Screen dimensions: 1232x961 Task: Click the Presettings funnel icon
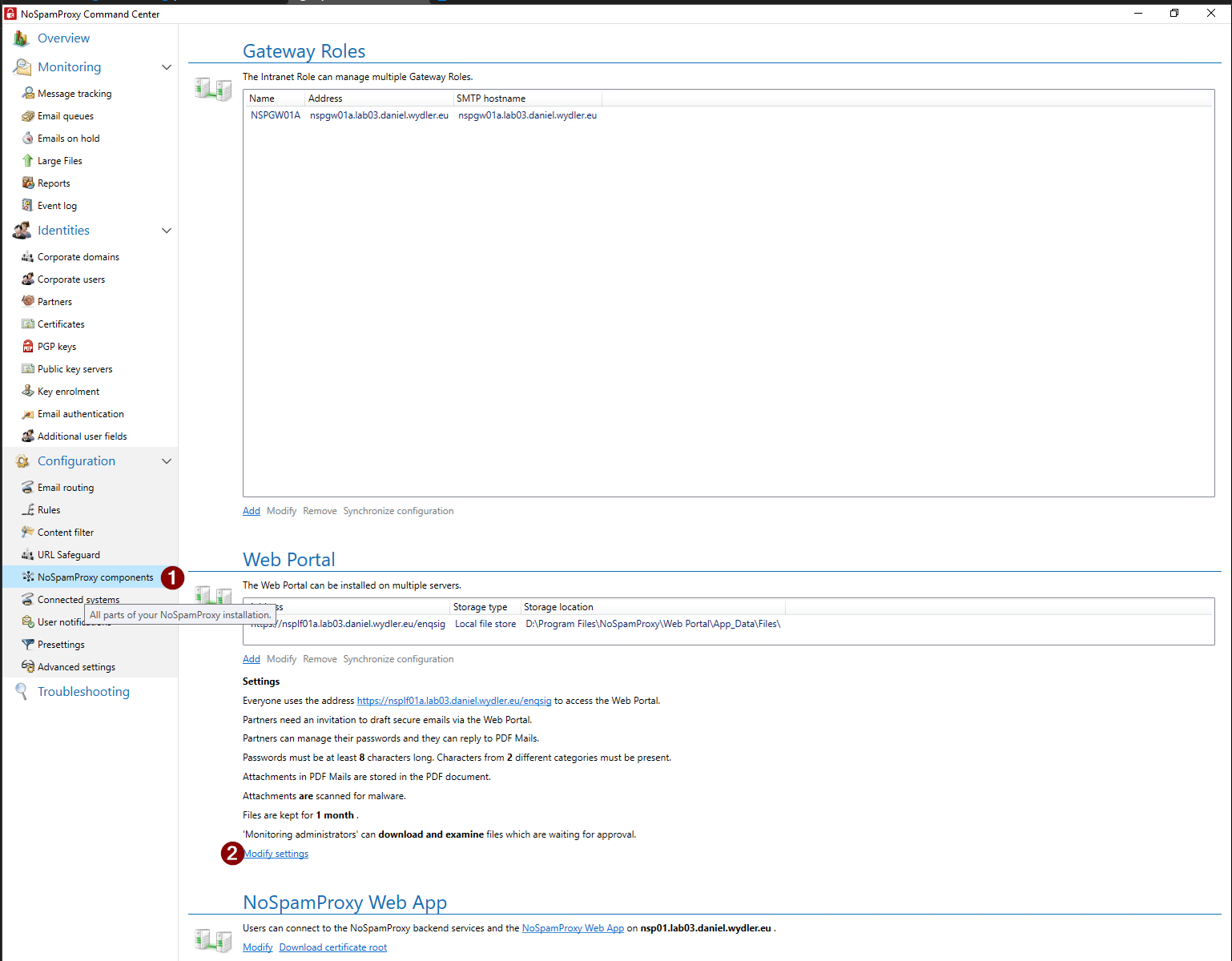pos(28,645)
